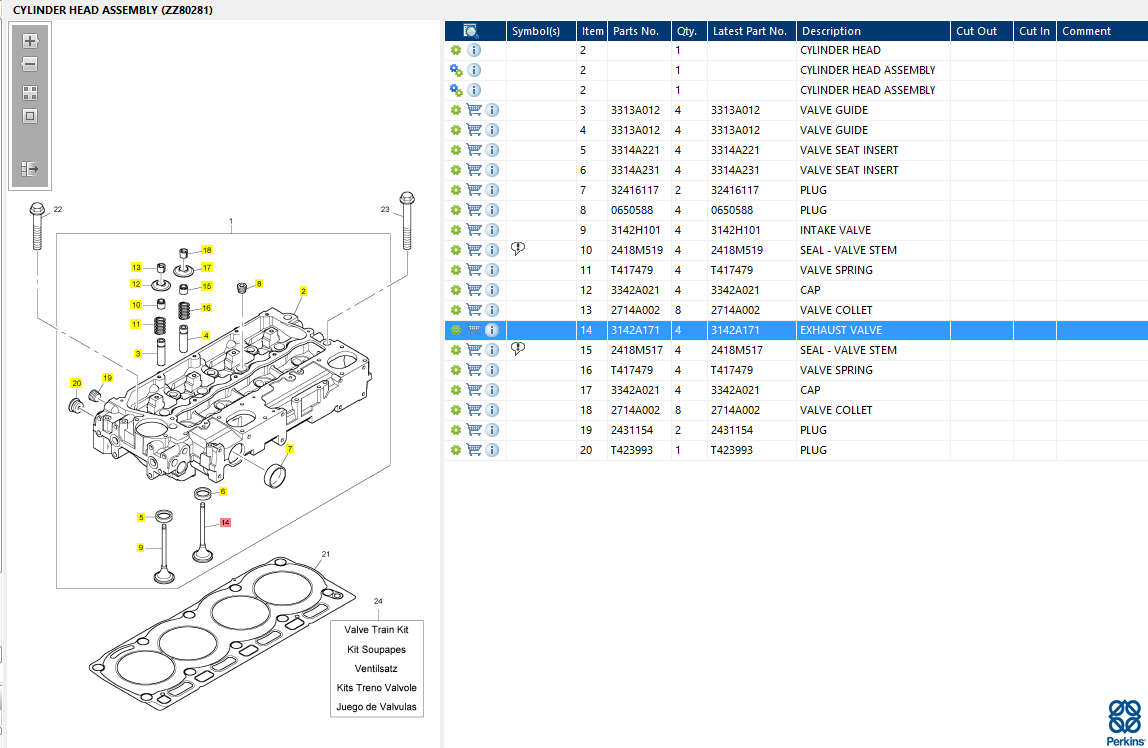
Task: Zoom in on the parts diagram
Action: click(30, 41)
